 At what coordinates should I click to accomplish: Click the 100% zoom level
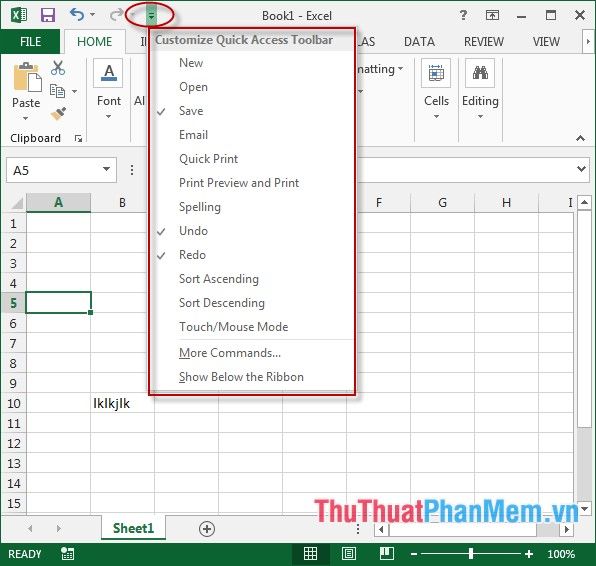(561, 554)
